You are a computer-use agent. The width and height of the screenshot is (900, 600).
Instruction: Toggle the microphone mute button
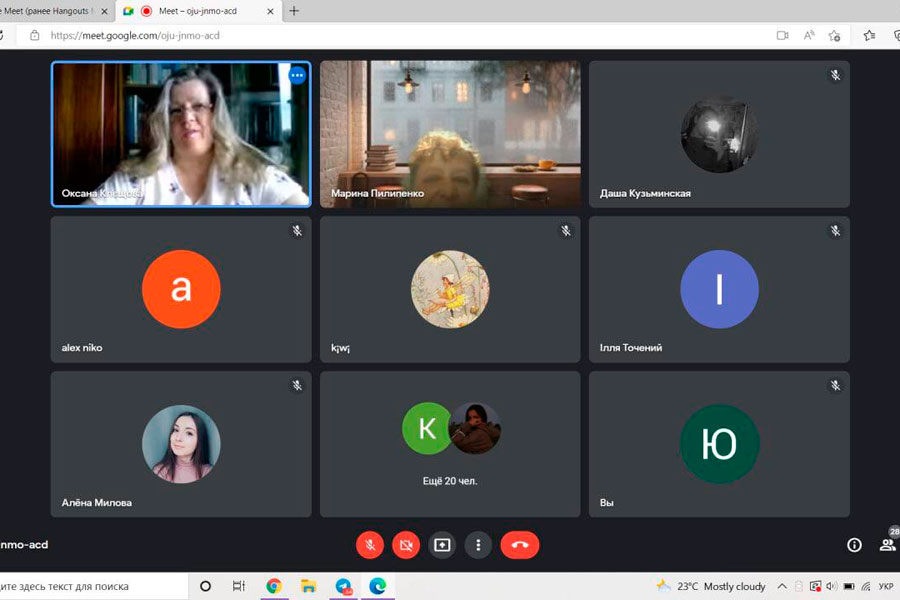tap(370, 544)
